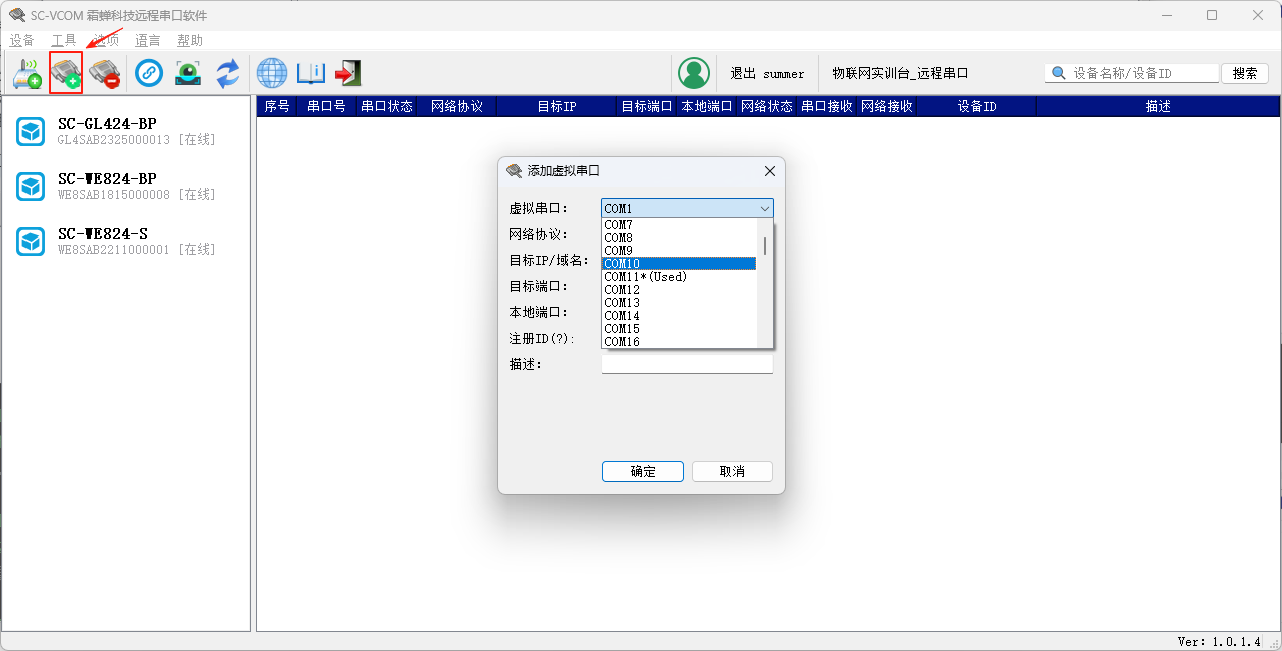This screenshot has width=1282, height=651.
Task: Click the 描述 input field
Action: [x=687, y=365]
